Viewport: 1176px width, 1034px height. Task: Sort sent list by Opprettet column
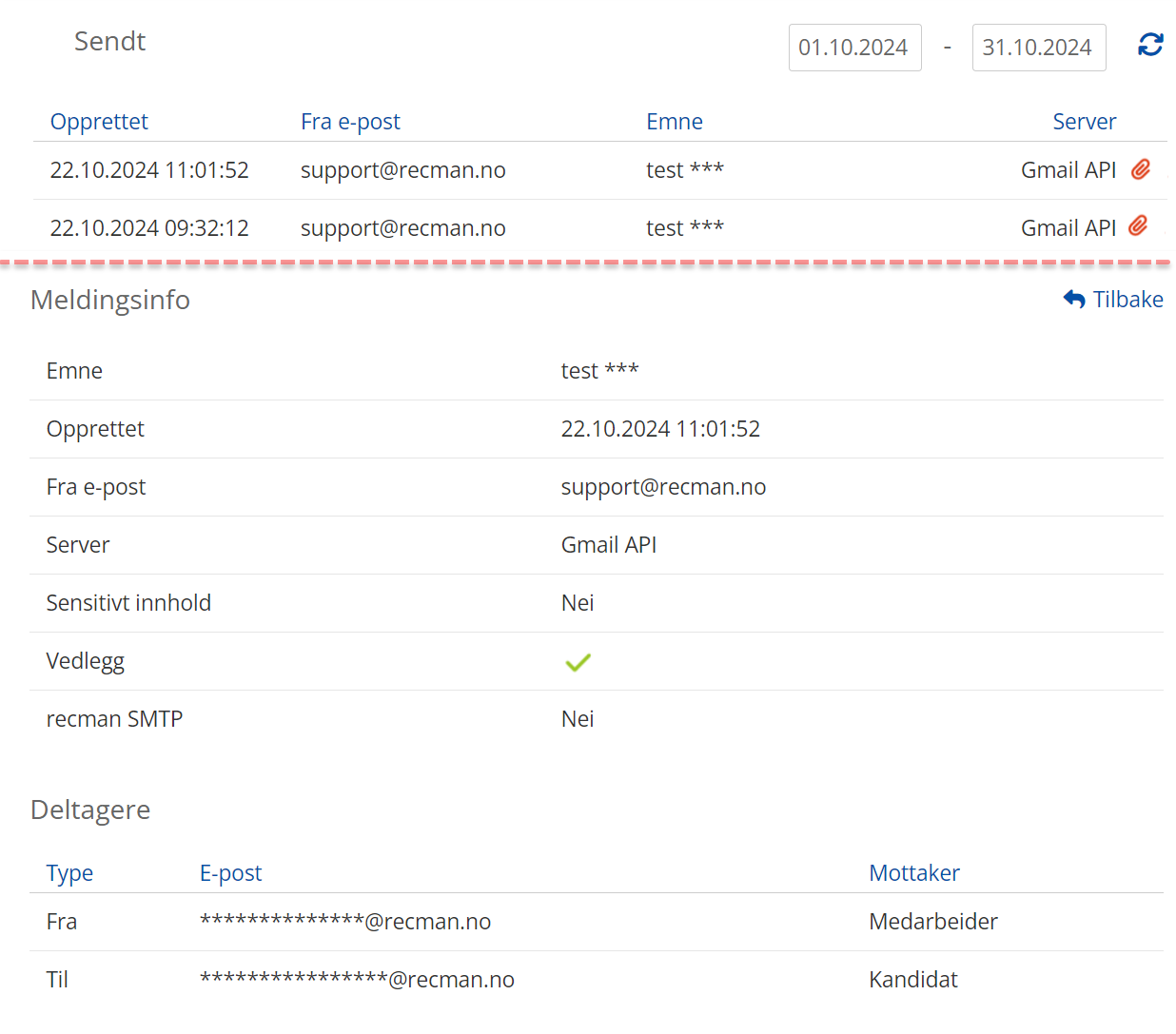[99, 122]
